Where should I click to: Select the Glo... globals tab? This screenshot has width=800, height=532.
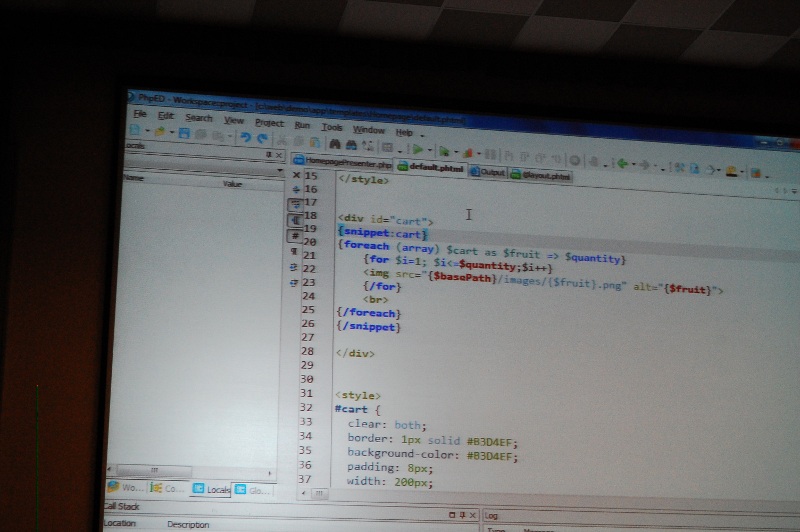click(x=254, y=490)
